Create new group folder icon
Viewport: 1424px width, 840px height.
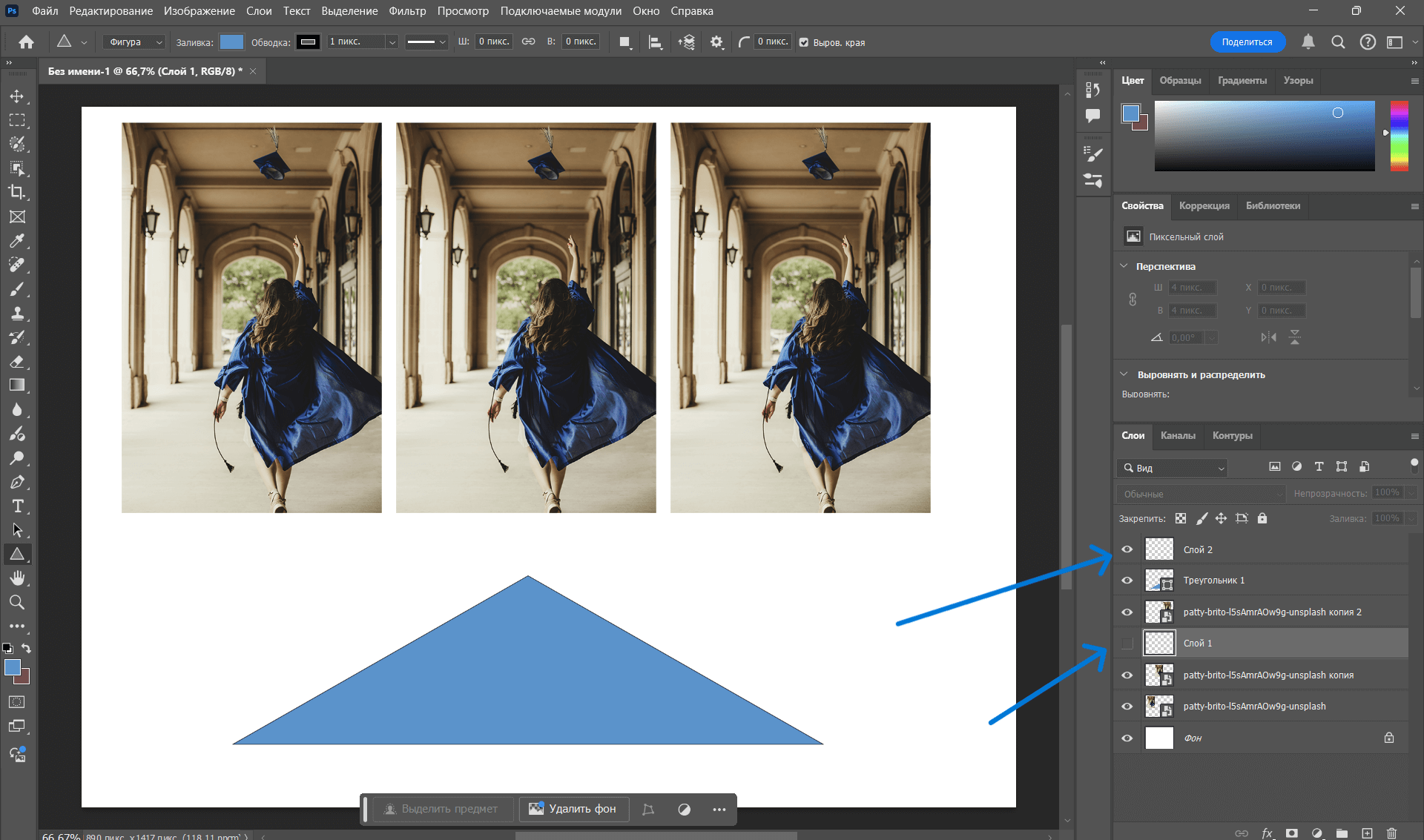(1342, 833)
